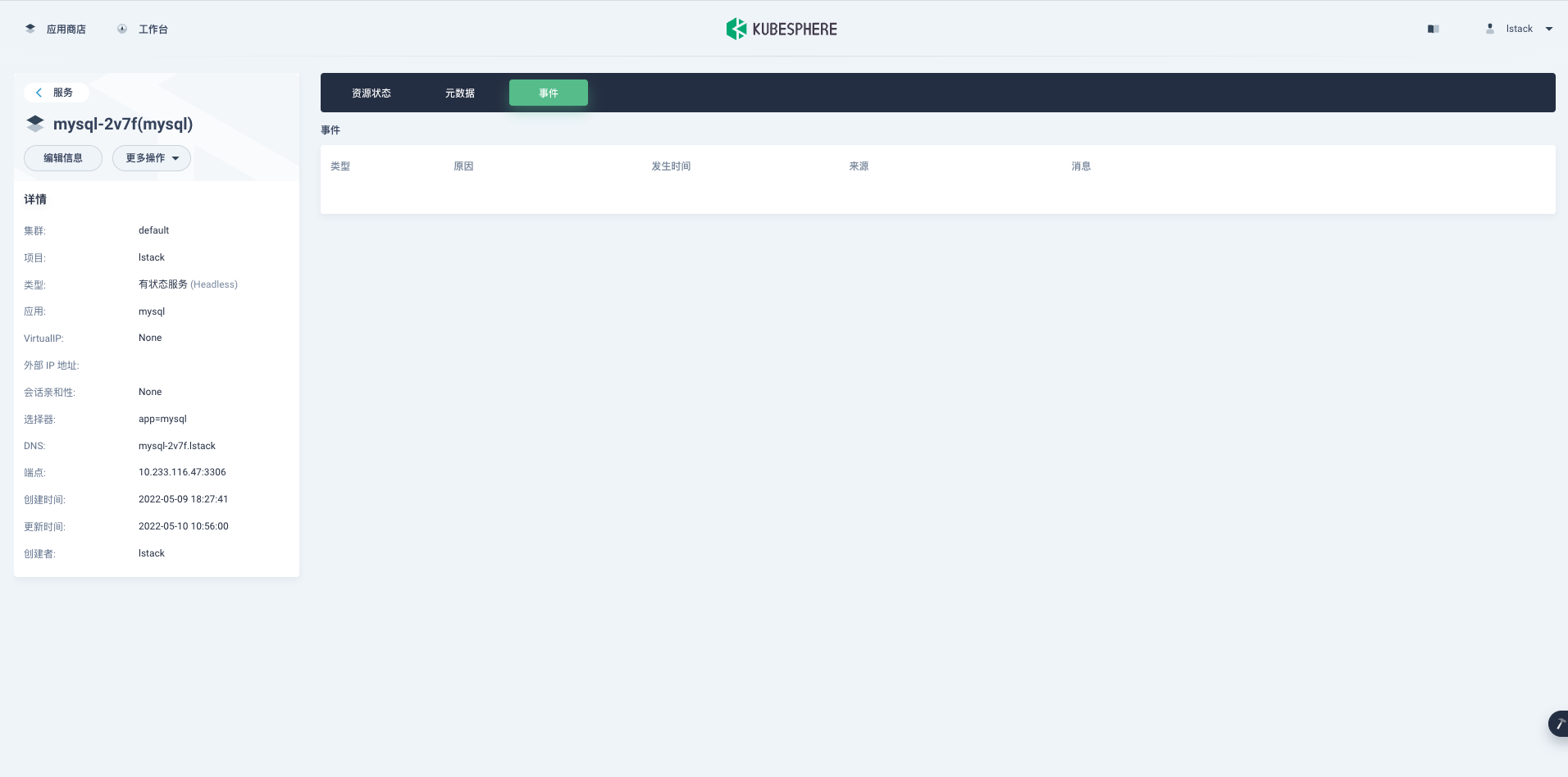
Task: Click the back arrow next to 服务
Action: (39, 93)
